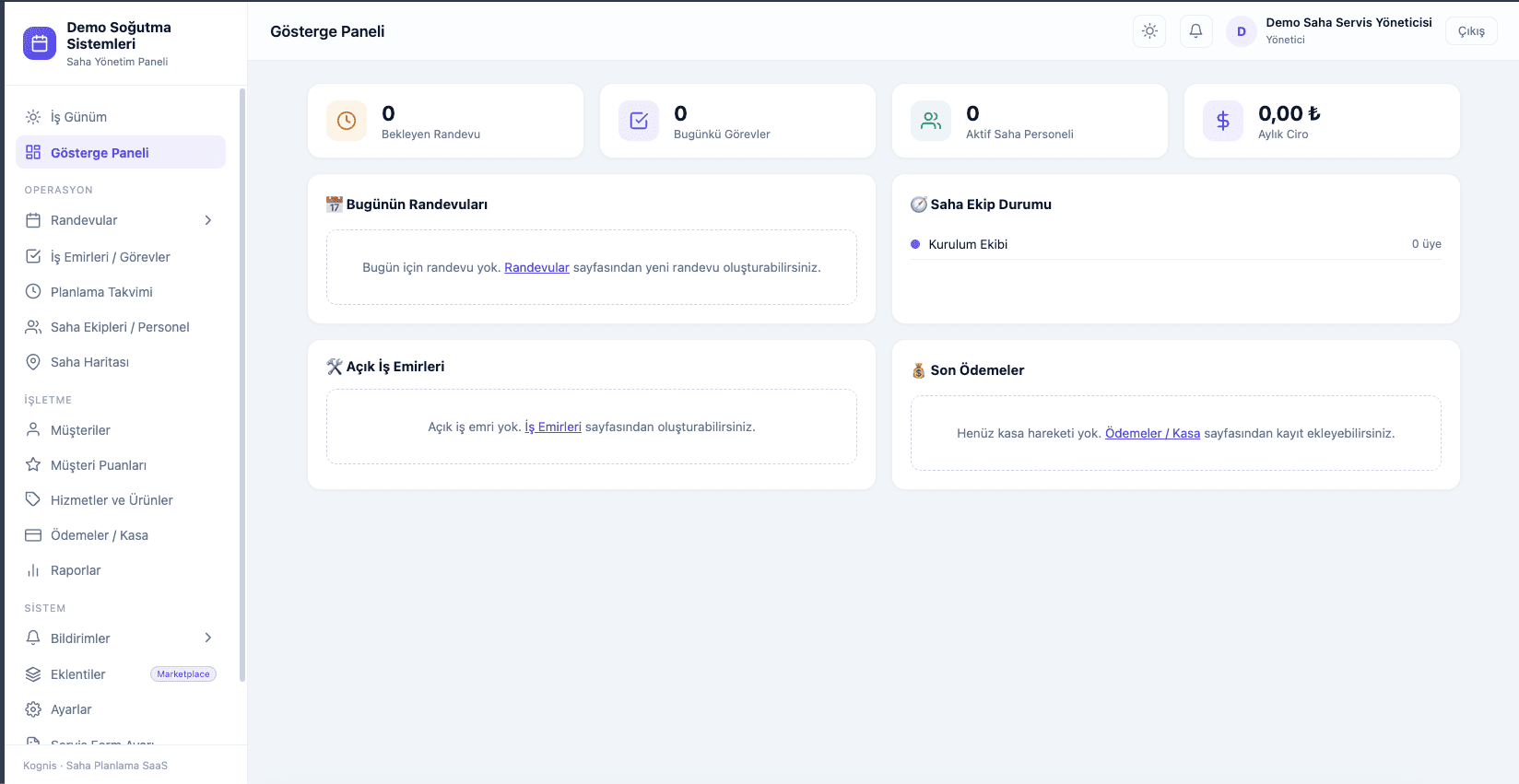Image resolution: width=1519 pixels, height=784 pixels.
Task: Click the sidebar vertical scrollbar
Action: (x=242, y=385)
